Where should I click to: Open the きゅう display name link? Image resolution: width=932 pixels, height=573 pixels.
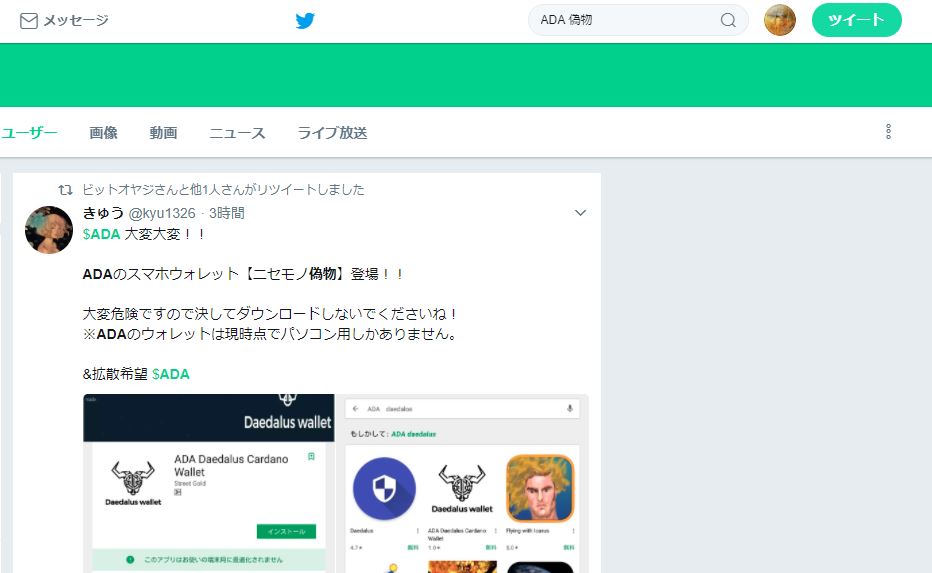(103, 213)
